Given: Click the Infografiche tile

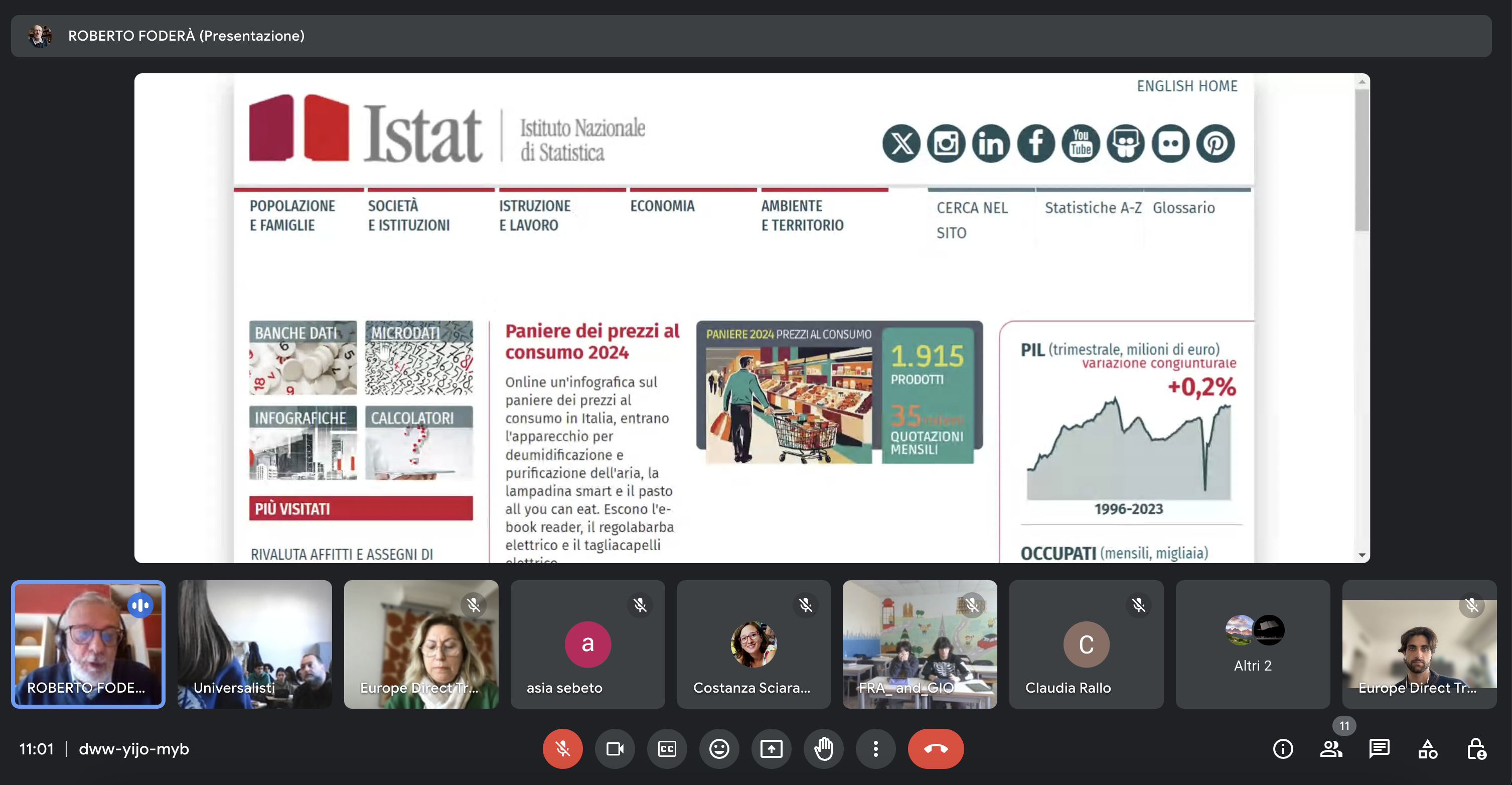Looking at the screenshot, I should pyautogui.click(x=303, y=443).
